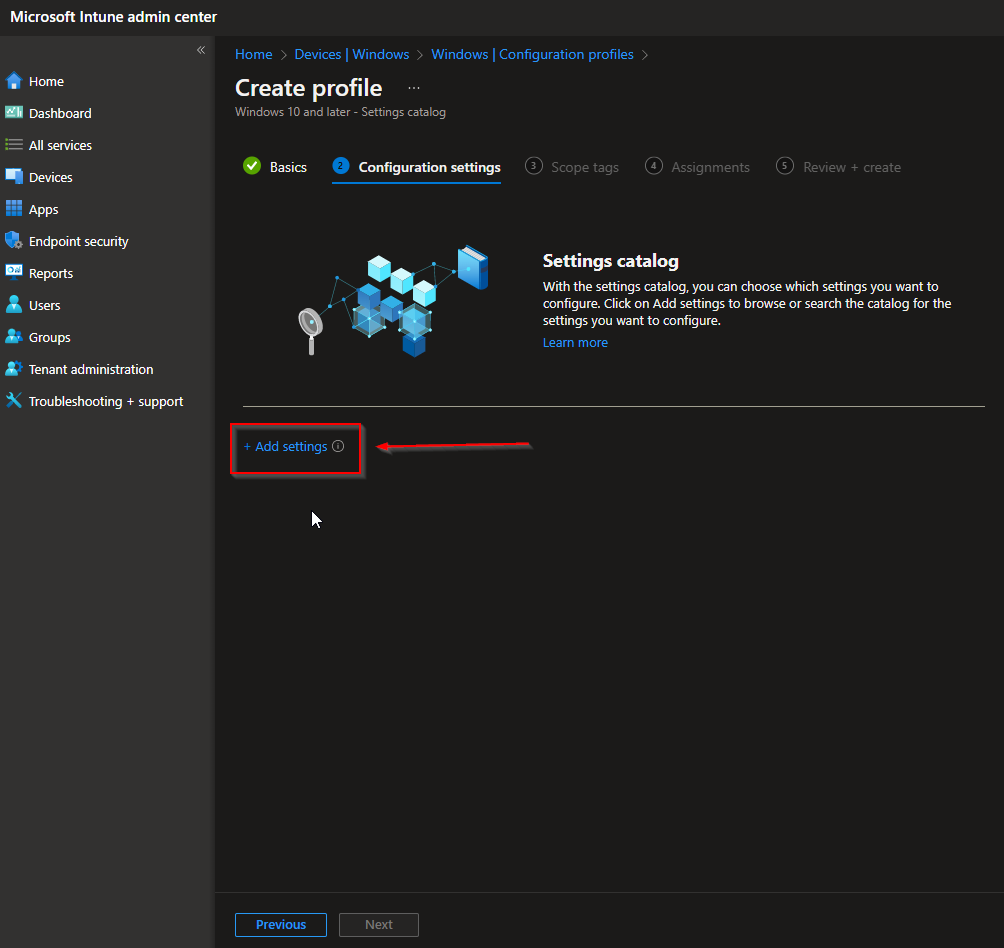Click the Dashboard chart icon
Viewport: 1004px width, 948px height.
[13, 113]
